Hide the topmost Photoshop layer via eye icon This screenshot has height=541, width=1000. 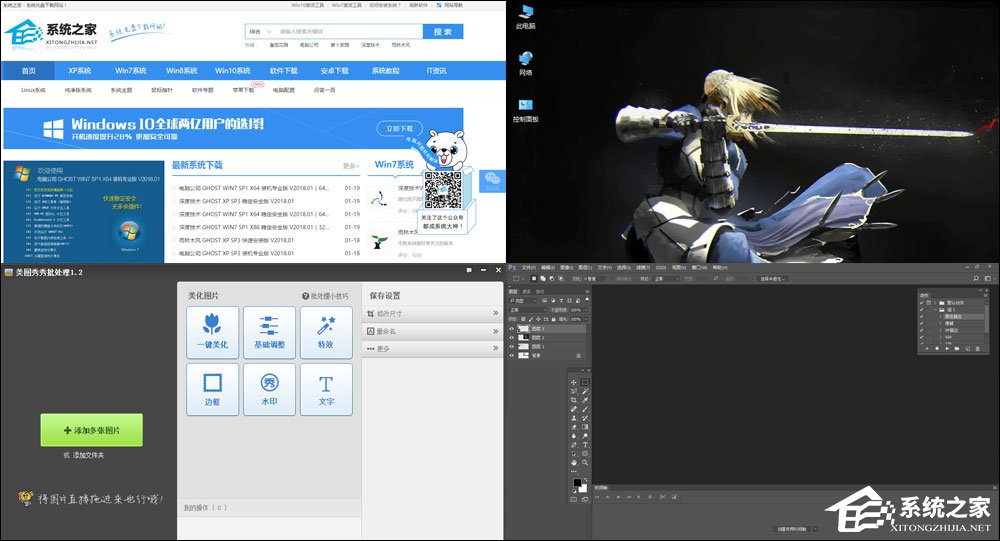[512, 328]
